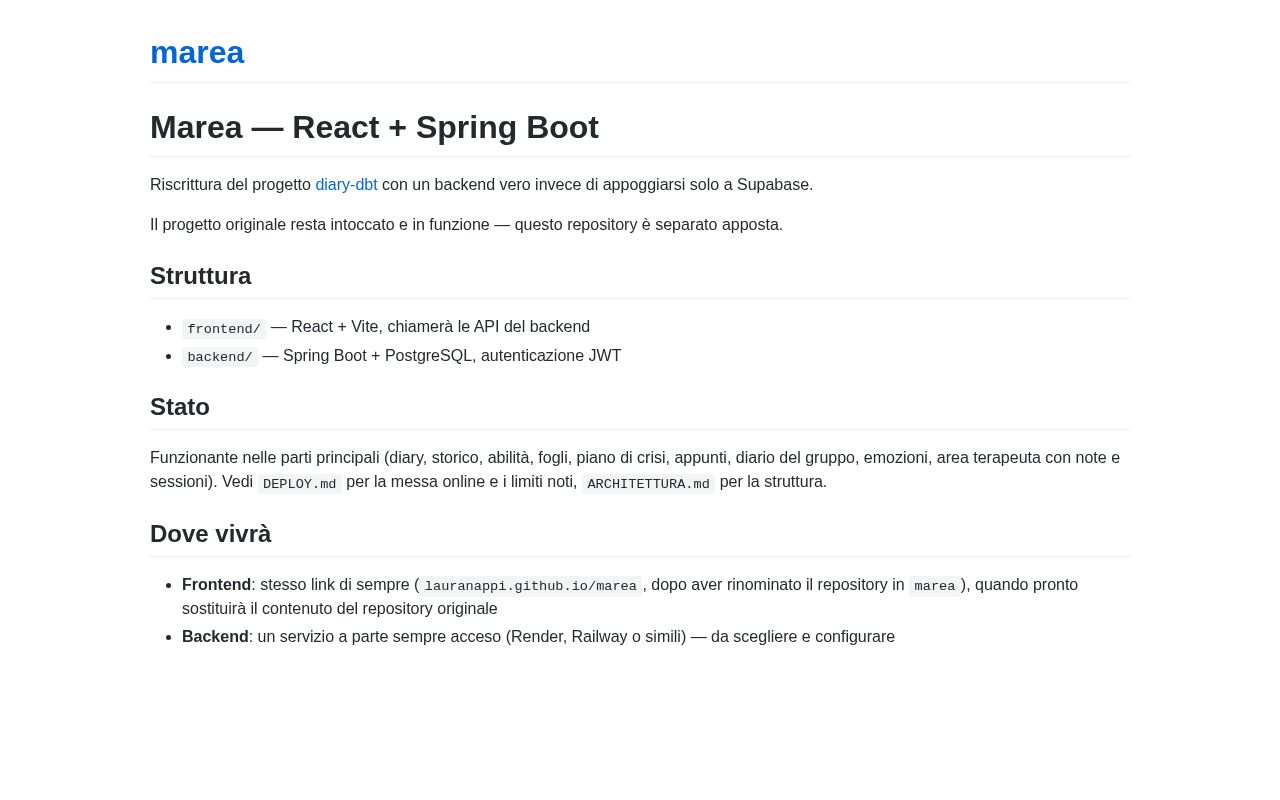Click the text 'Spring Boot + PostgreSQL, autenticazione JWT'
The width and height of the screenshot is (1280, 800).
[x=452, y=356]
